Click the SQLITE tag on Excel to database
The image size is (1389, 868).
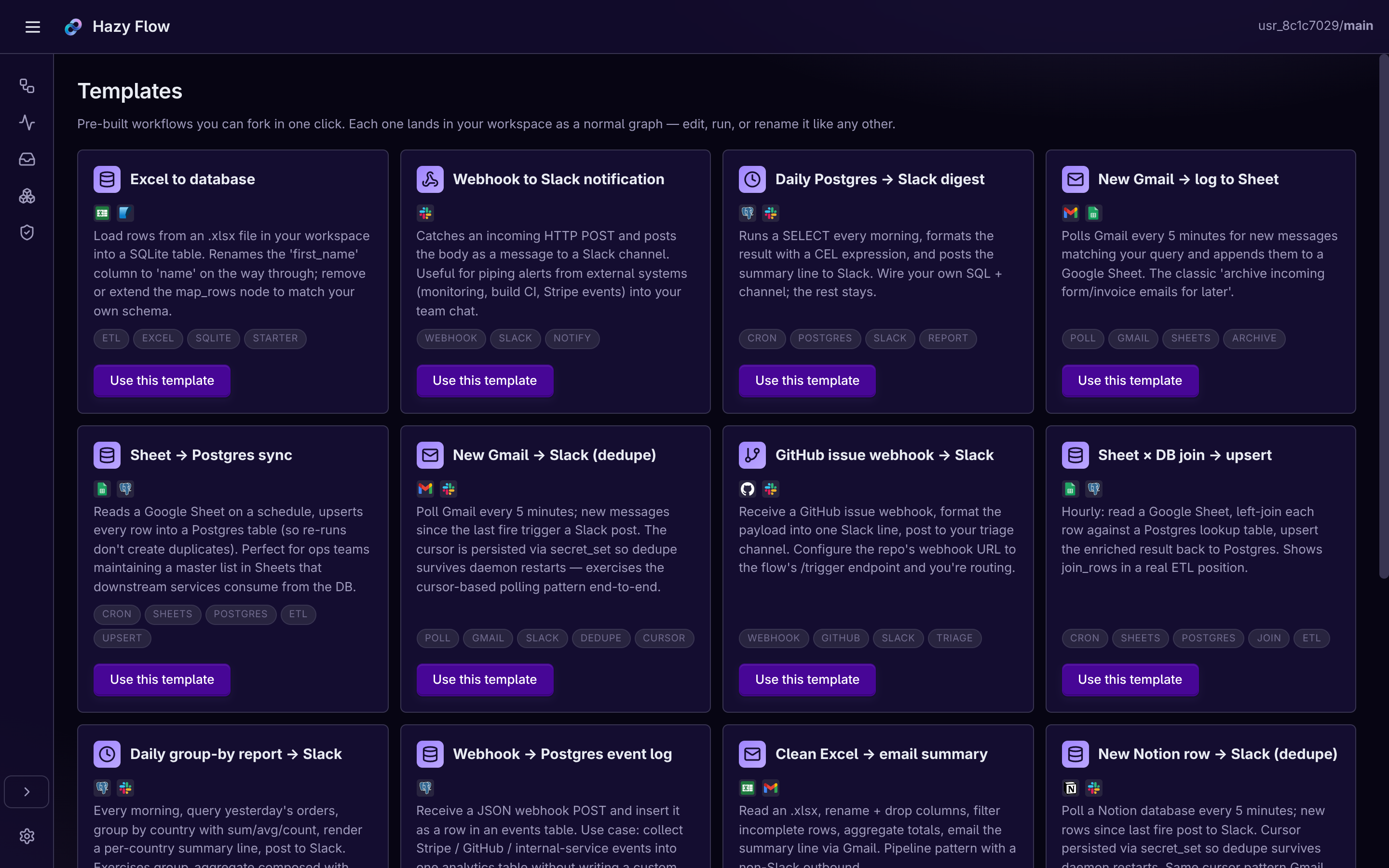click(213, 339)
